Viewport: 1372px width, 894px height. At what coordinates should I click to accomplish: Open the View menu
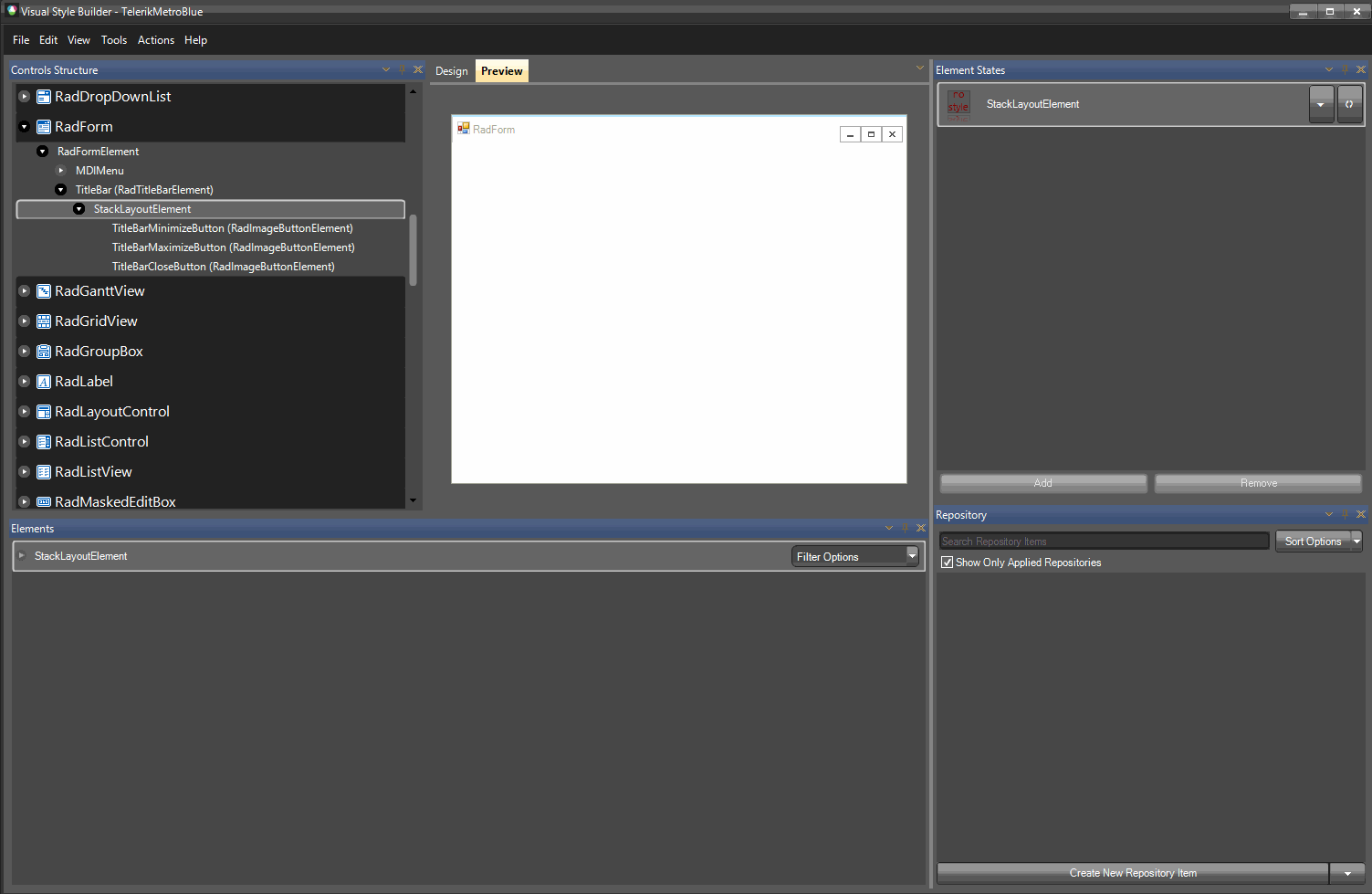point(79,40)
